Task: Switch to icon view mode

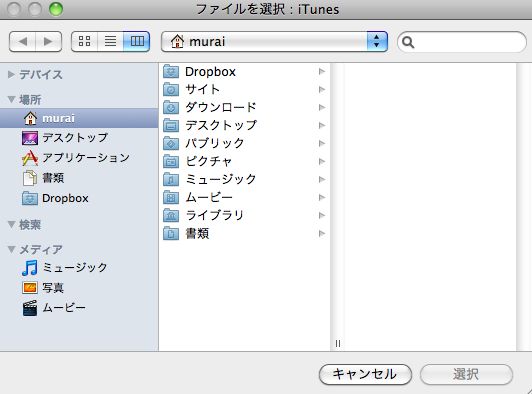Action: pos(84,41)
